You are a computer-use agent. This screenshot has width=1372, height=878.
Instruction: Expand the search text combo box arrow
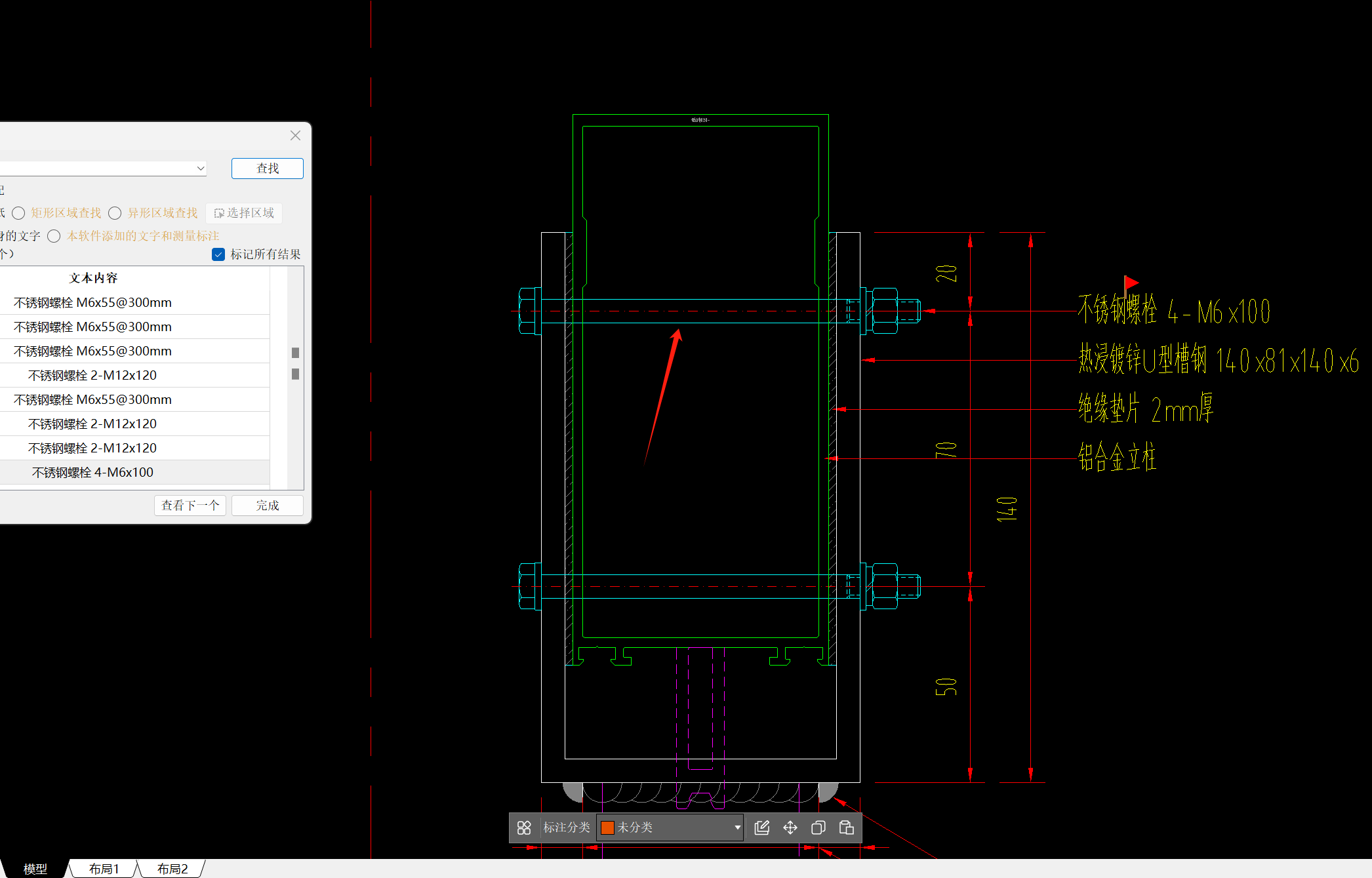click(201, 169)
